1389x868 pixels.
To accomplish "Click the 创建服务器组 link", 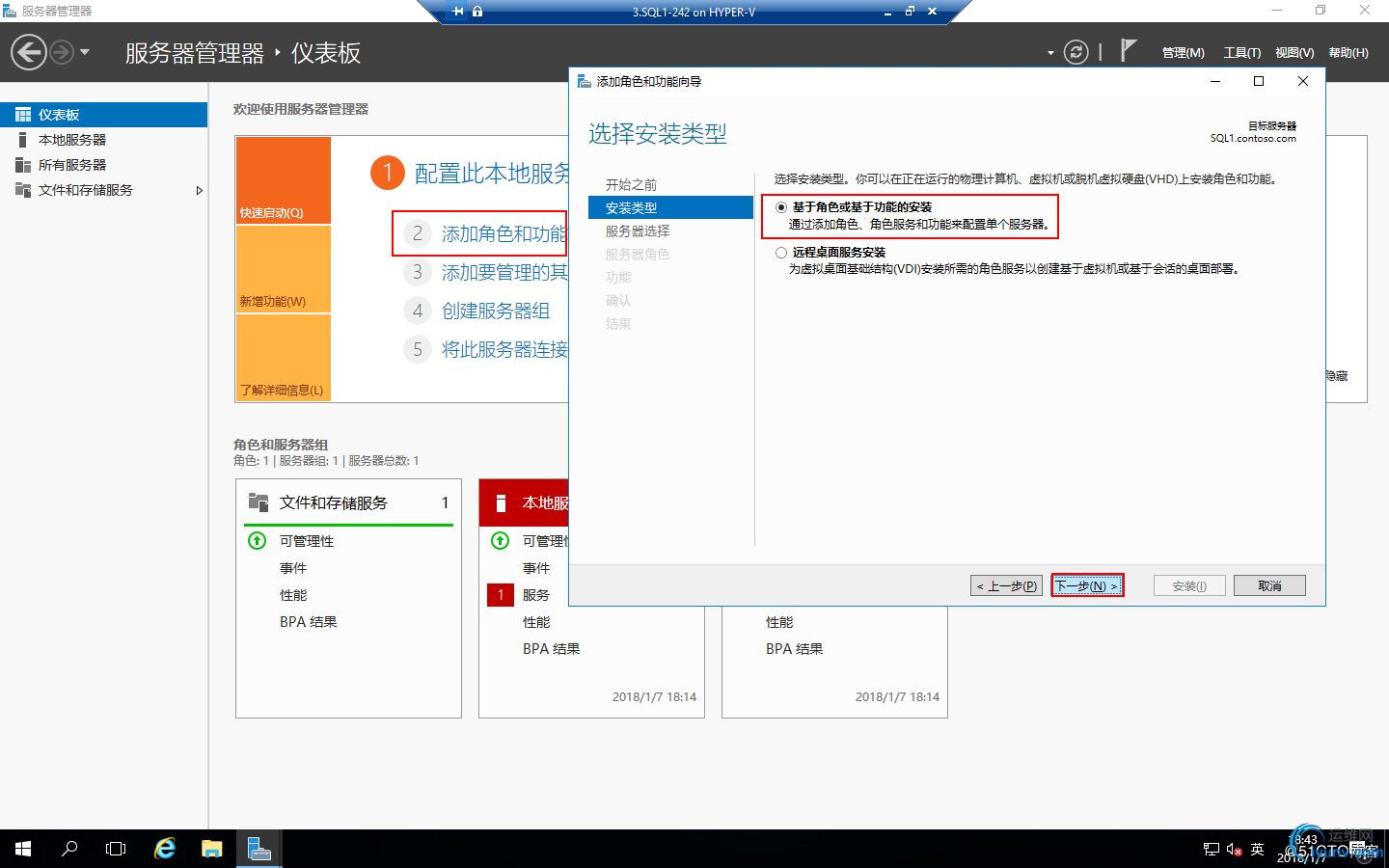I will tap(496, 311).
